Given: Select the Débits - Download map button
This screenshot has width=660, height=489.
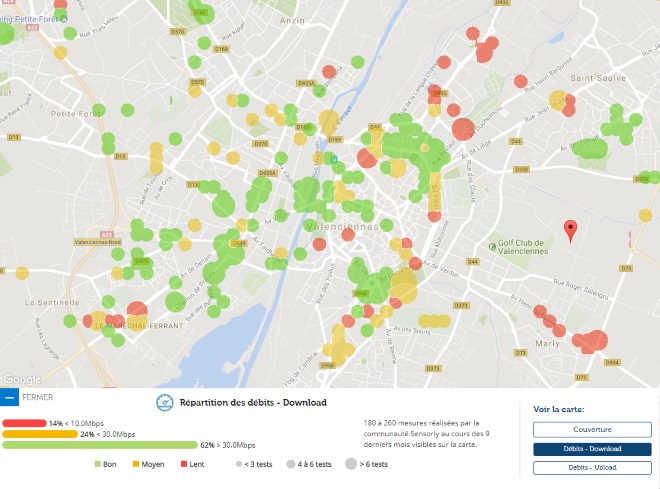Looking at the screenshot, I should 592,449.
